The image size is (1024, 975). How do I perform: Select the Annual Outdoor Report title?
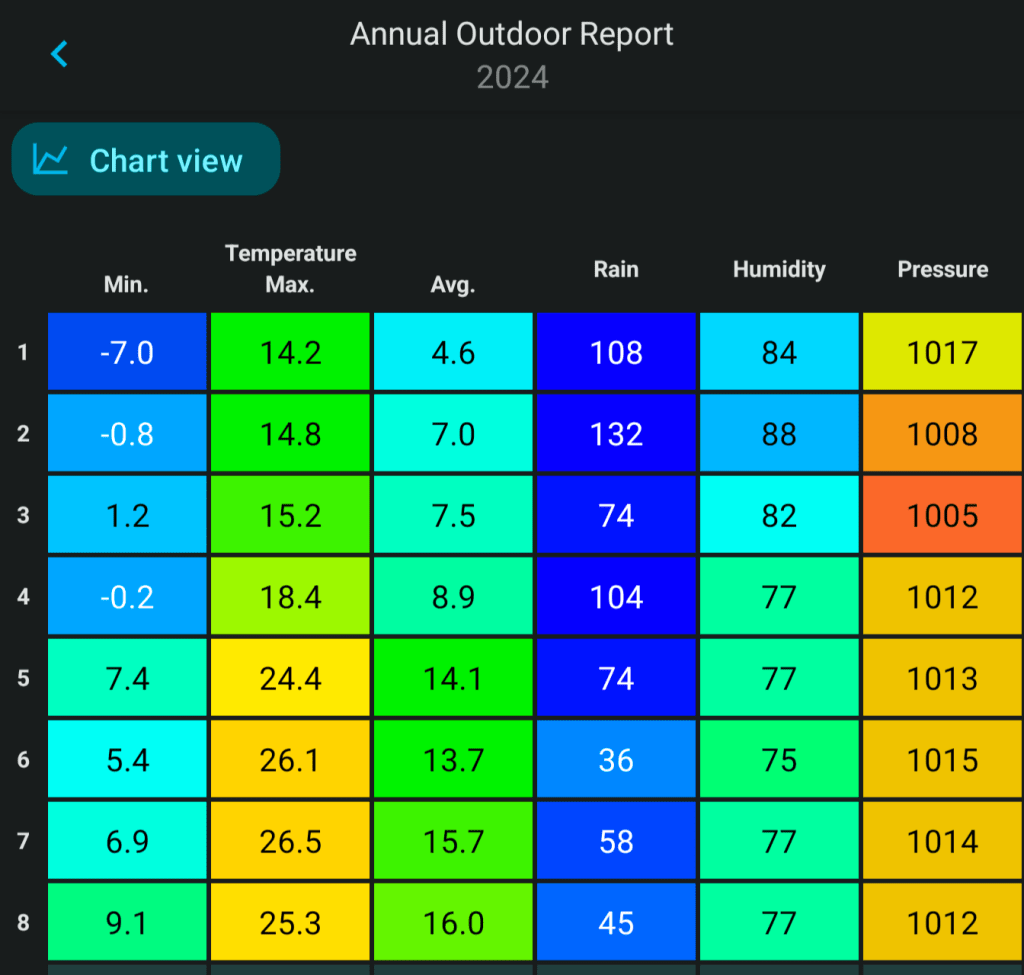pyautogui.click(x=511, y=34)
